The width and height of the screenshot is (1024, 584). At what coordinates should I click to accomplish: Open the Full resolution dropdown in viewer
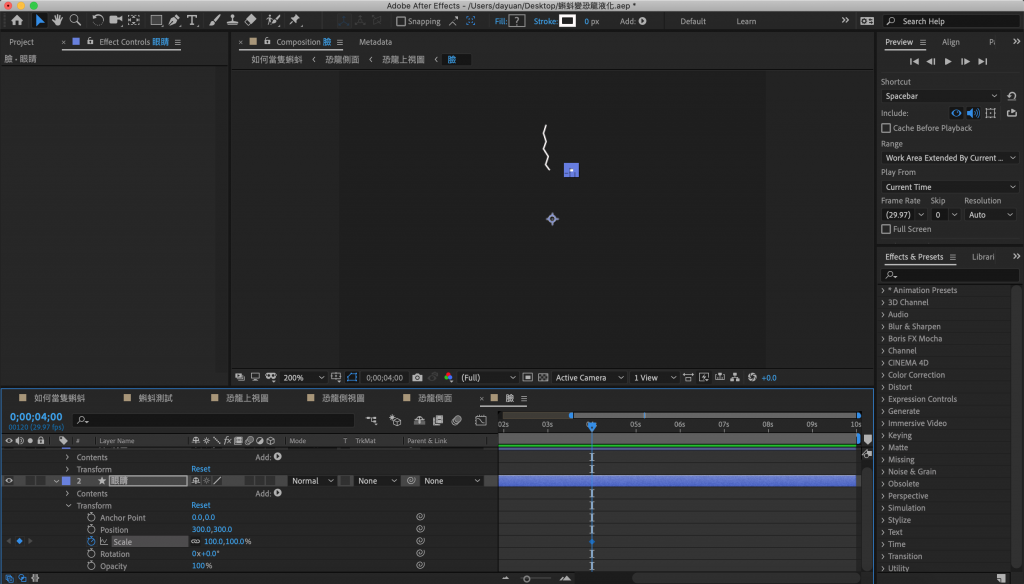[488, 378]
